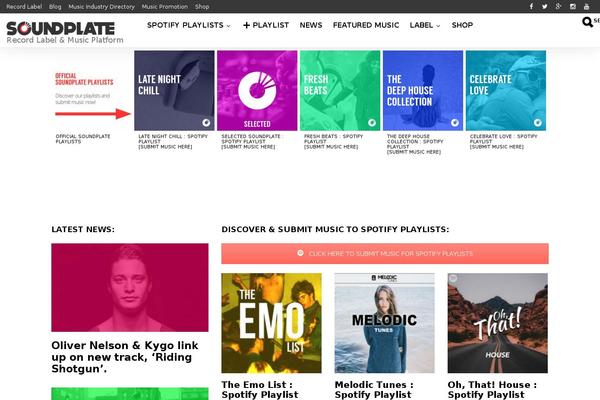Click Melodic Tunes : Spotify Playlist title
The height and width of the screenshot is (400, 600).
(x=374, y=390)
